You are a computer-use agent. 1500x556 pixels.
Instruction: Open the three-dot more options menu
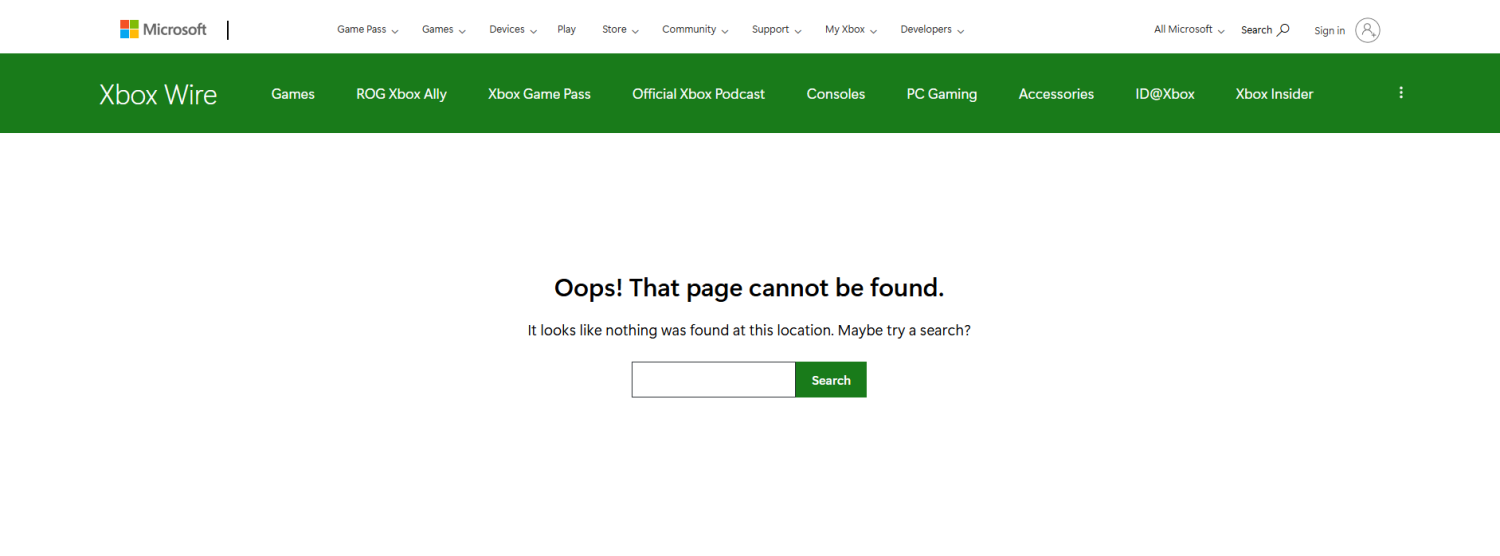(x=1400, y=93)
